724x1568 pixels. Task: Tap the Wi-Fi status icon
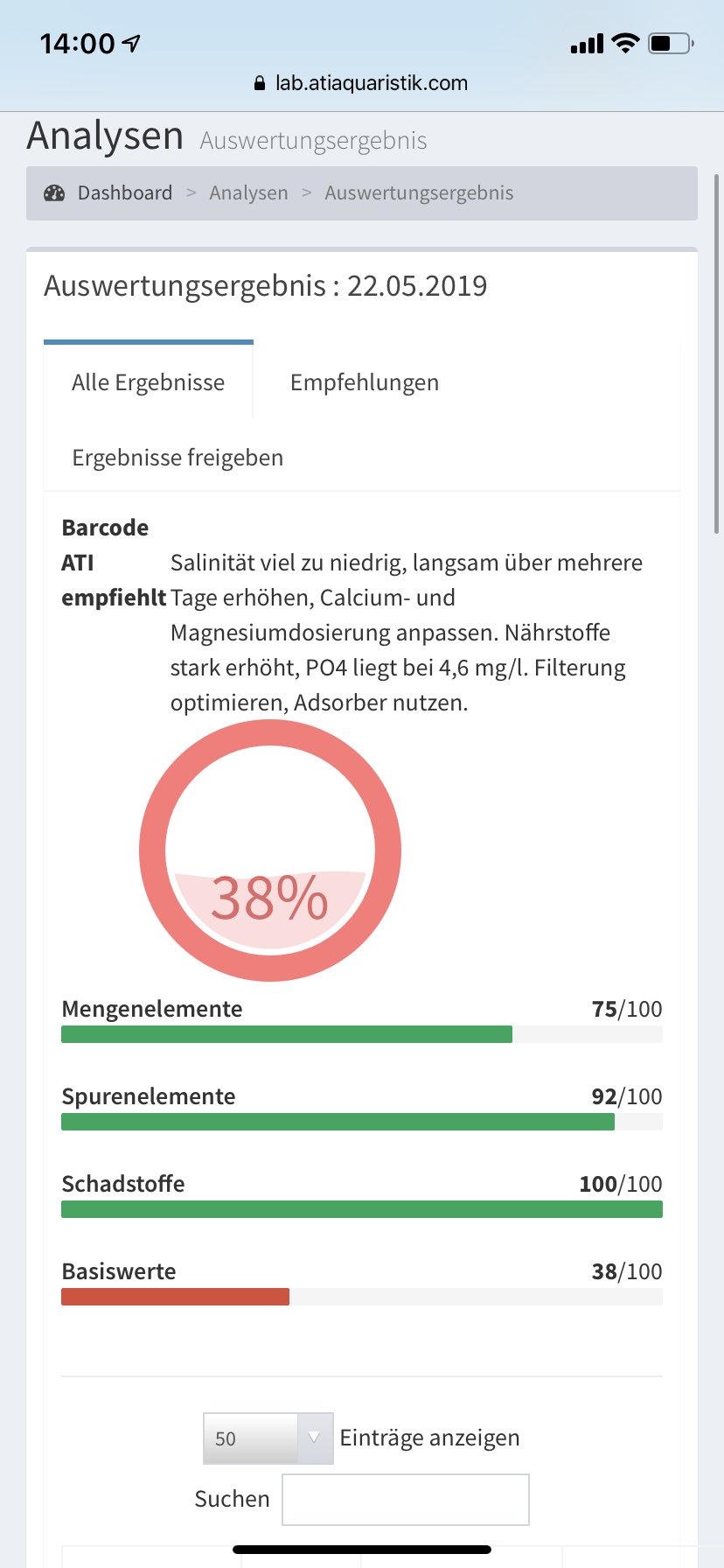coord(625,43)
